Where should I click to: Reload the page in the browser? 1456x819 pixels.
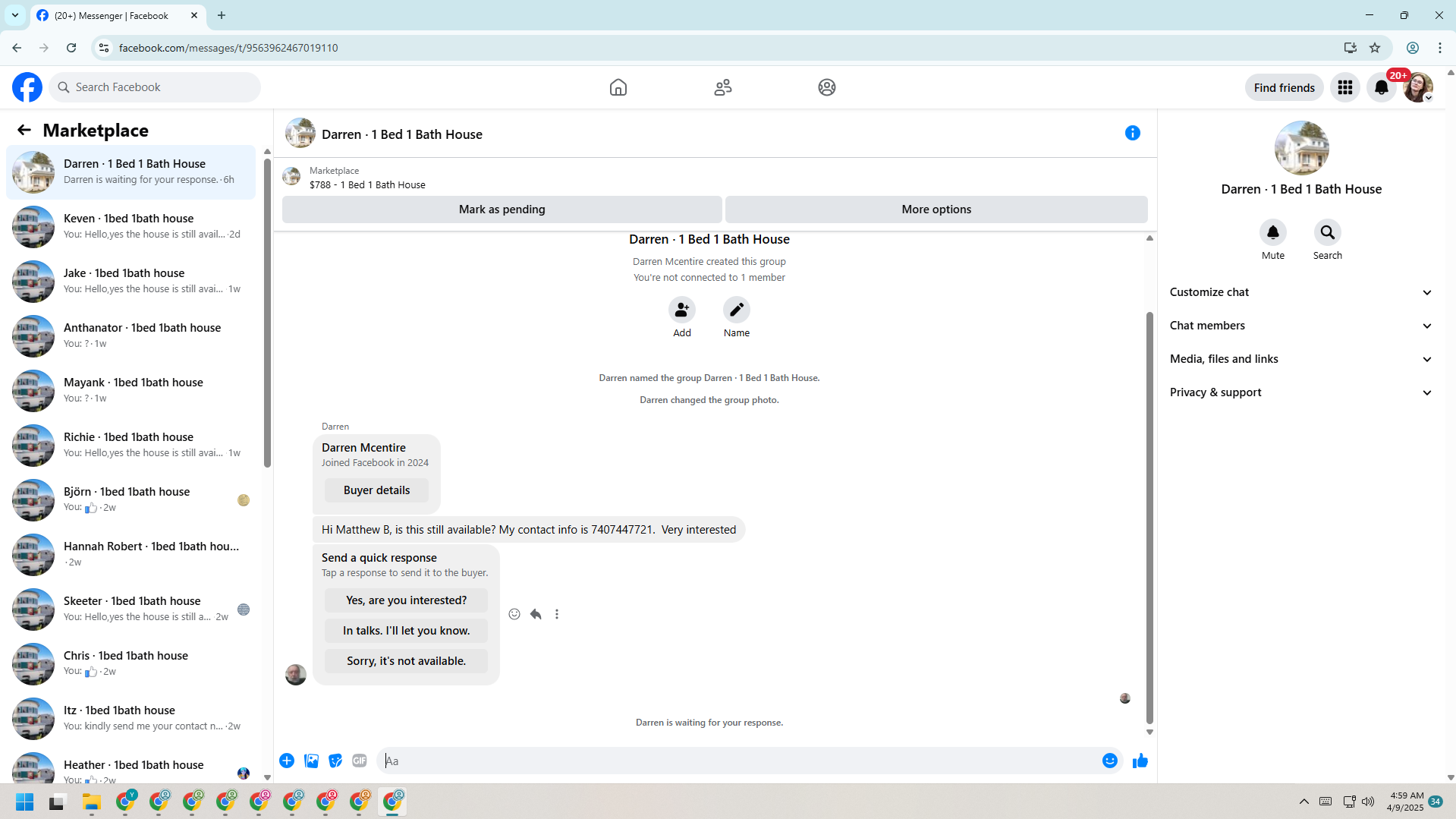pos(71,48)
